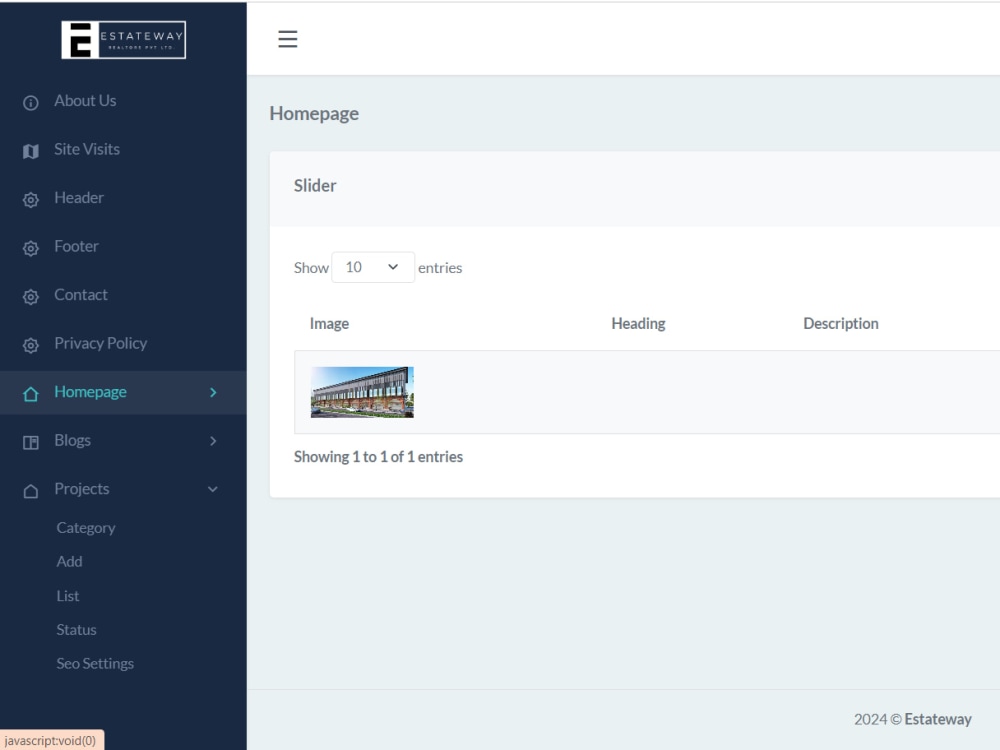This screenshot has height=750, width=1000.
Task: Click the info icon beside About Us
Action: pos(31,103)
